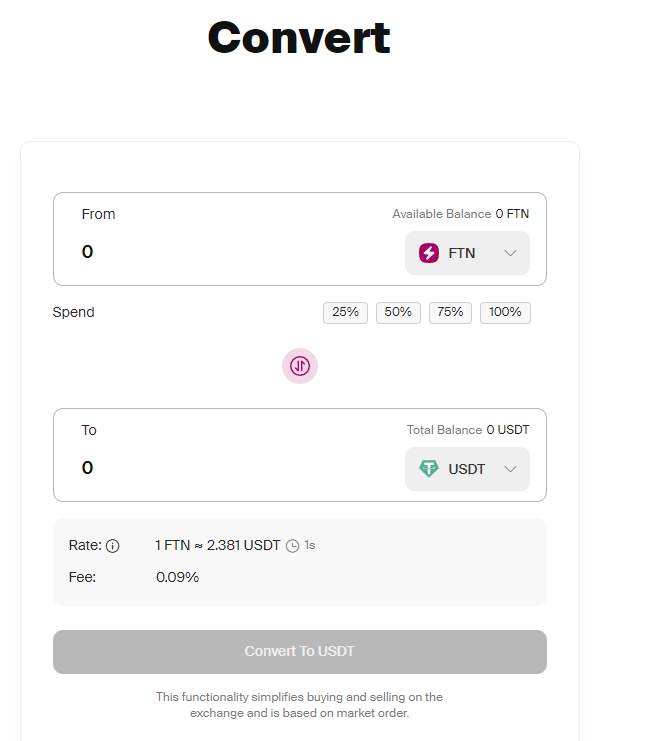This screenshot has width=658, height=741.
Task: Click the rate refresh clock icon
Action: [x=292, y=546]
